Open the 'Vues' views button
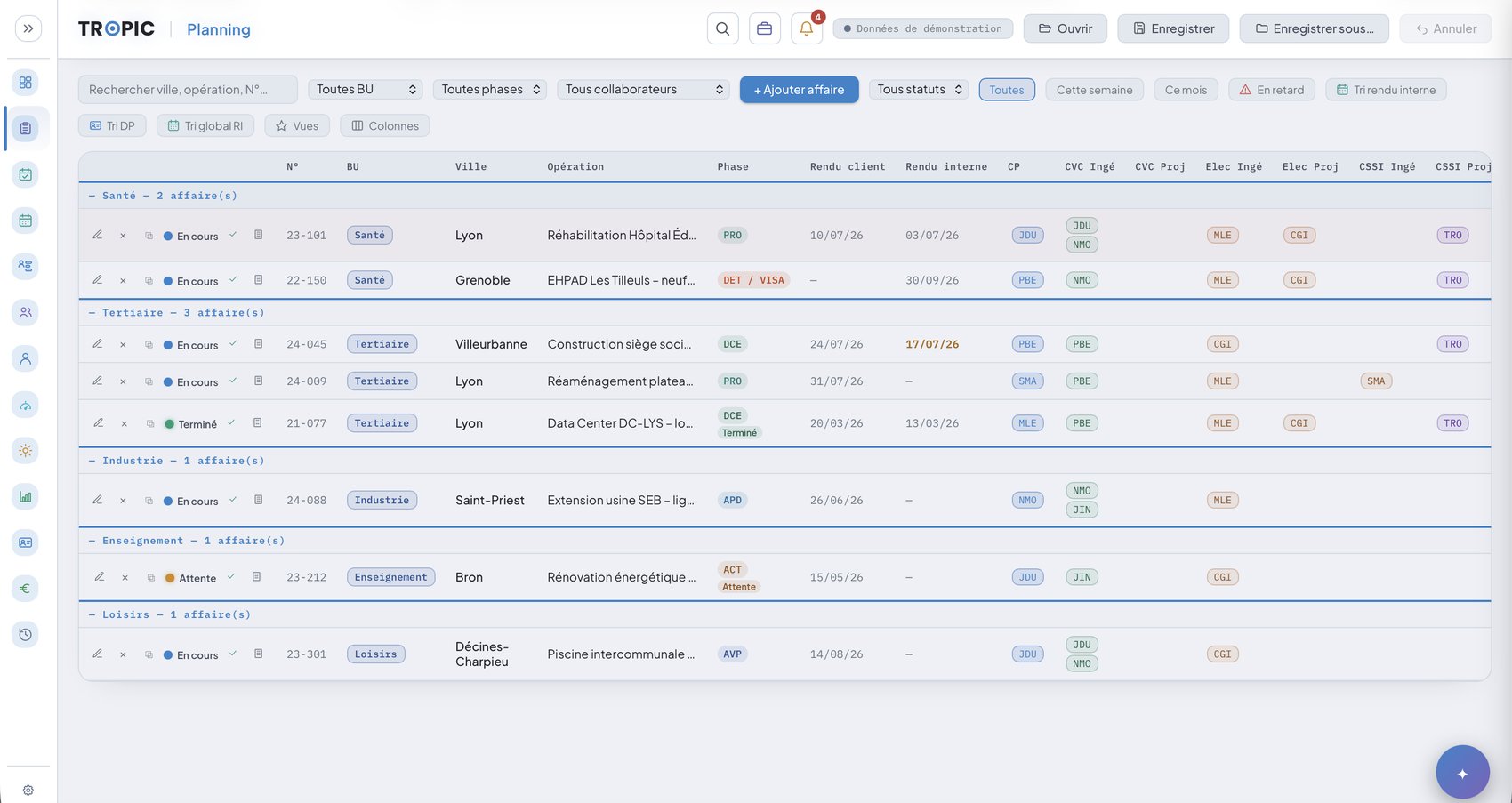The height and width of the screenshot is (803, 1512). coord(297,126)
